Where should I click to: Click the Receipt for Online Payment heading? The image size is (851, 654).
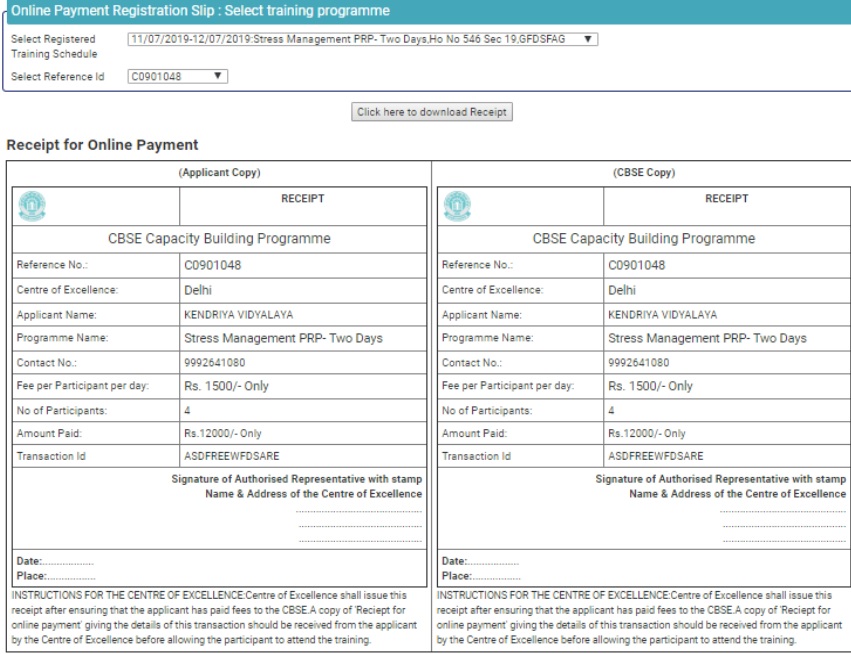(x=102, y=145)
